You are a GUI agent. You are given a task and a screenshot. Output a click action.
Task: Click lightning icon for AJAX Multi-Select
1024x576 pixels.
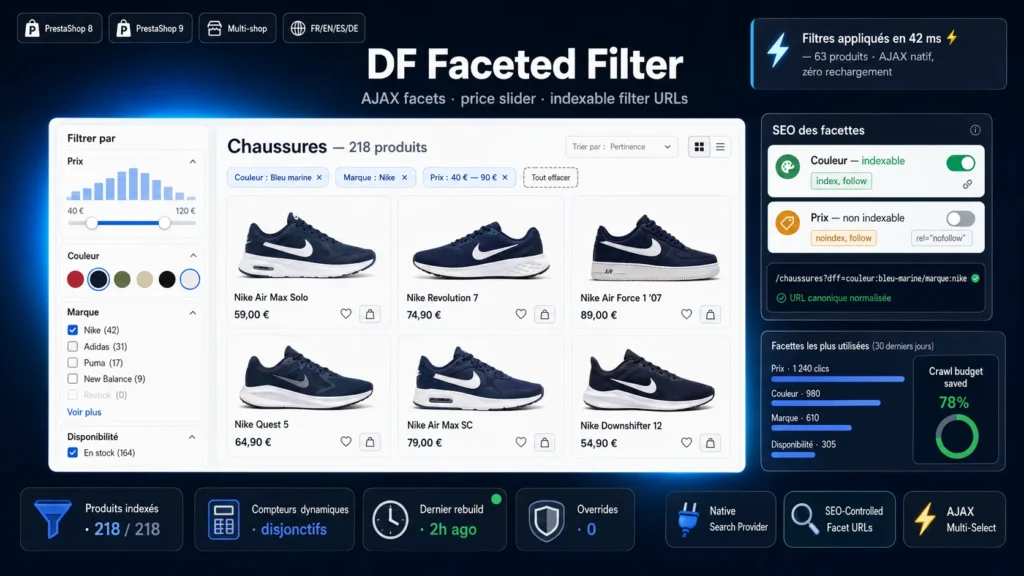[925, 520]
